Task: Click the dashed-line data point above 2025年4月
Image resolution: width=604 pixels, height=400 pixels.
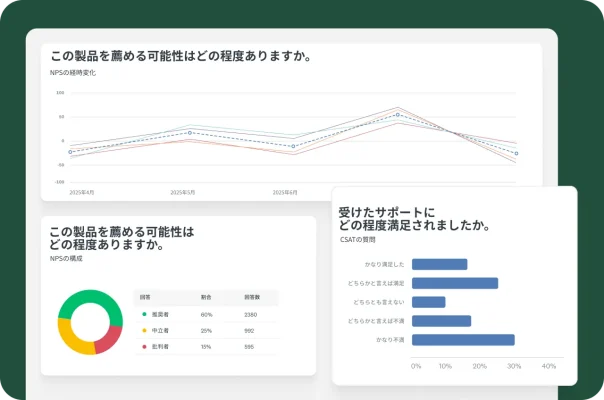Action: [70, 152]
